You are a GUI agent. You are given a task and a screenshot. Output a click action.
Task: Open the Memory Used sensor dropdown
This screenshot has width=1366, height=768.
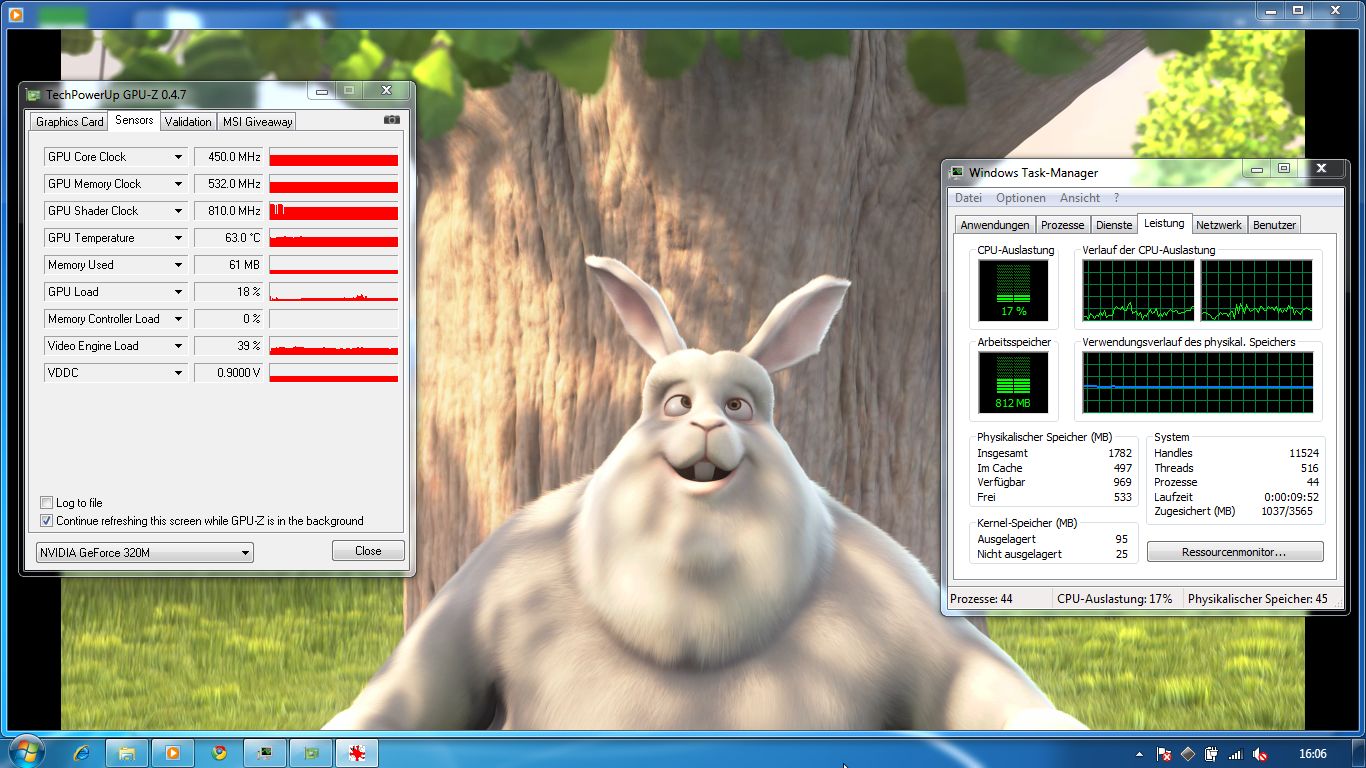[178, 265]
